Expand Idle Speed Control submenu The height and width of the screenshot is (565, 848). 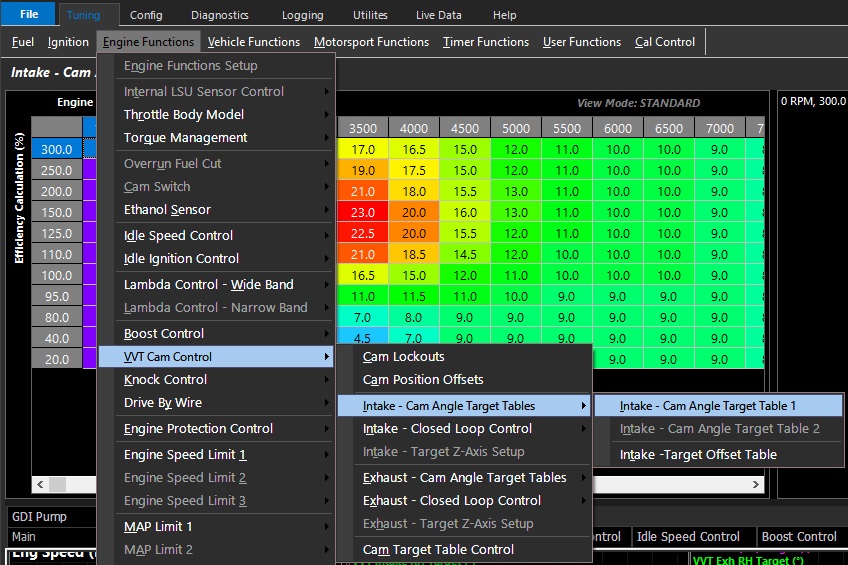pyautogui.click(x=215, y=235)
